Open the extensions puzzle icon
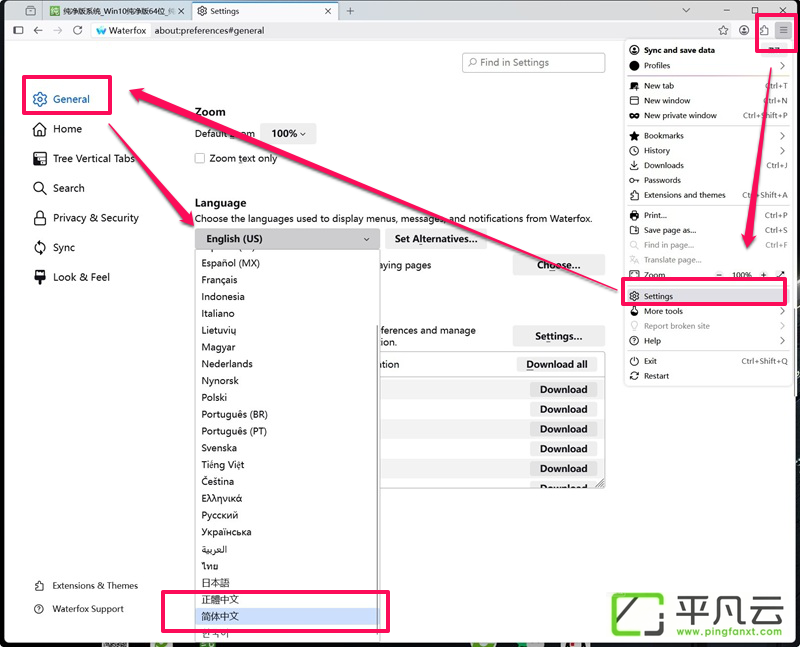This screenshot has height=647, width=800. (x=764, y=30)
